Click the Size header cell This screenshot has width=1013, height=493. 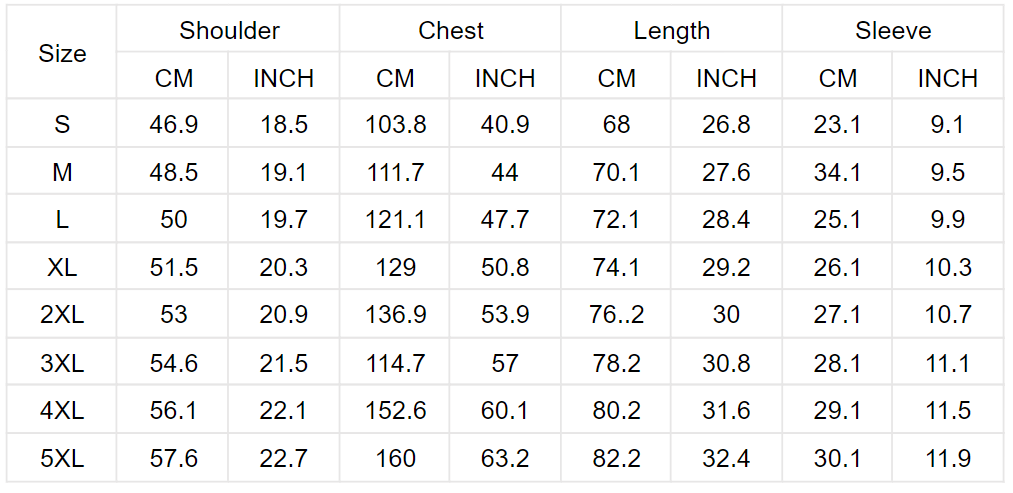[x=62, y=53]
